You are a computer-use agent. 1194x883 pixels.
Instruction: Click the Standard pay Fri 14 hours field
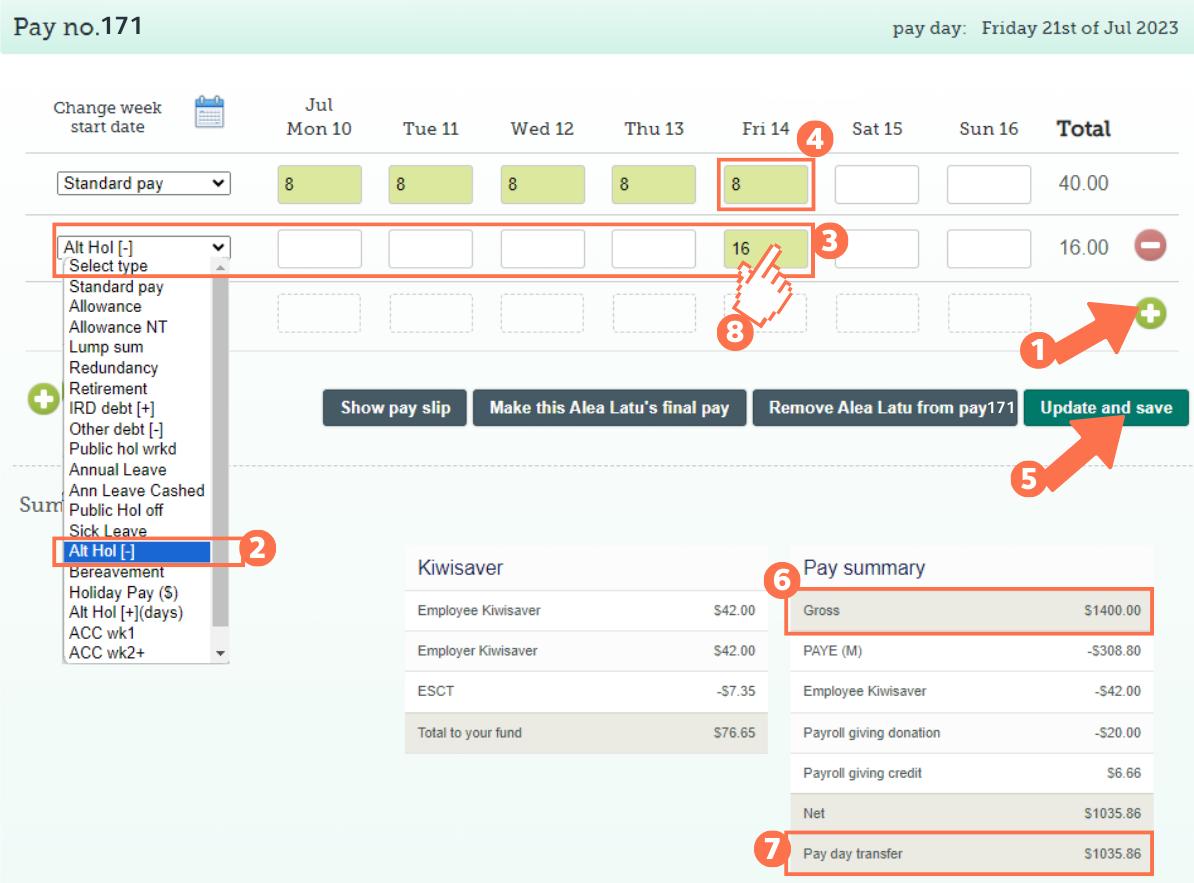765,185
